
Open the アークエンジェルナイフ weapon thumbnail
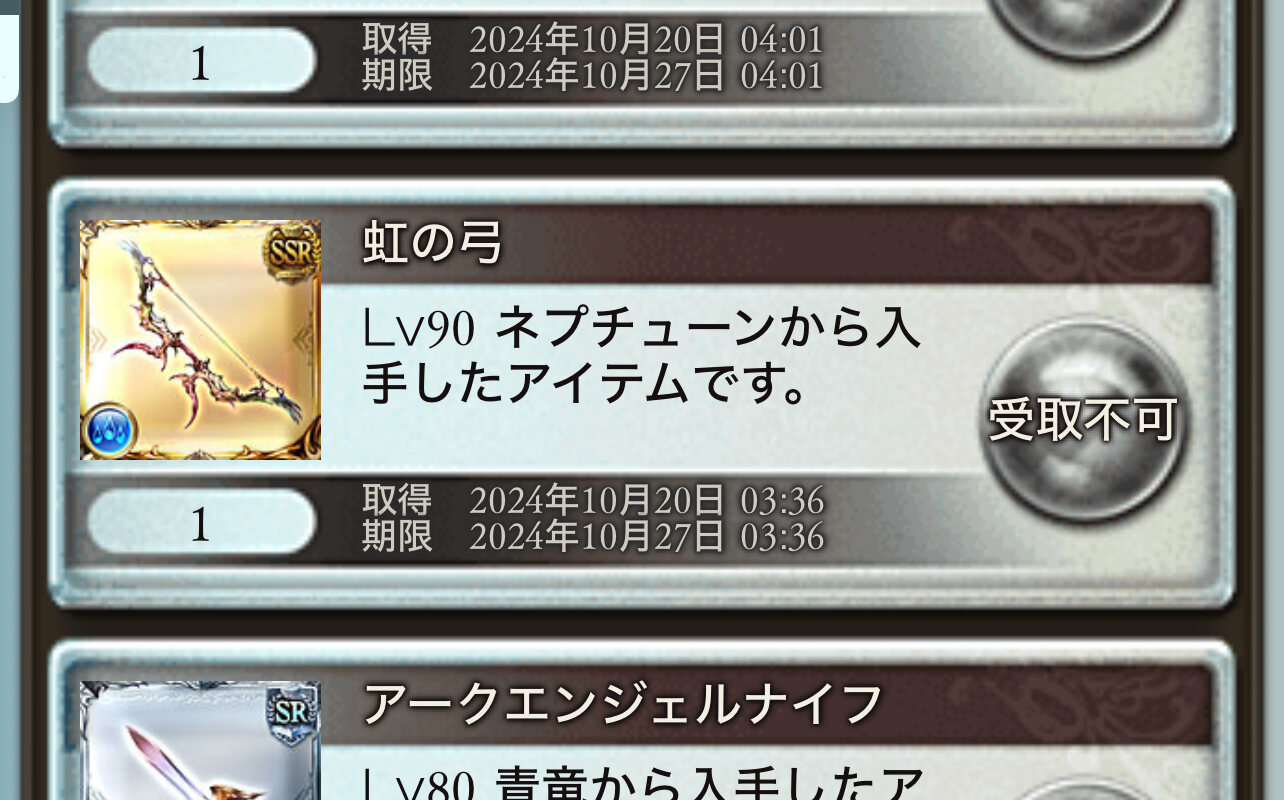point(200,740)
